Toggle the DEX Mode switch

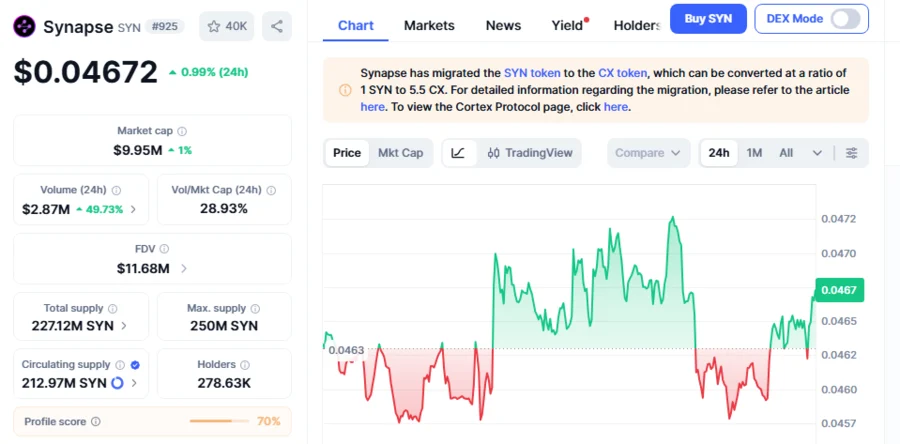click(844, 19)
